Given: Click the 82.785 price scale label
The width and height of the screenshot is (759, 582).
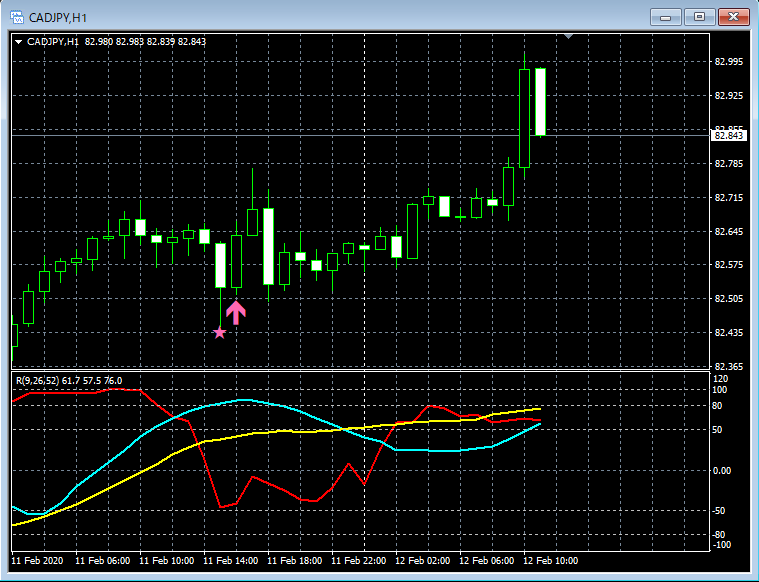Looking at the screenshot, I should [x=729, y=164].
